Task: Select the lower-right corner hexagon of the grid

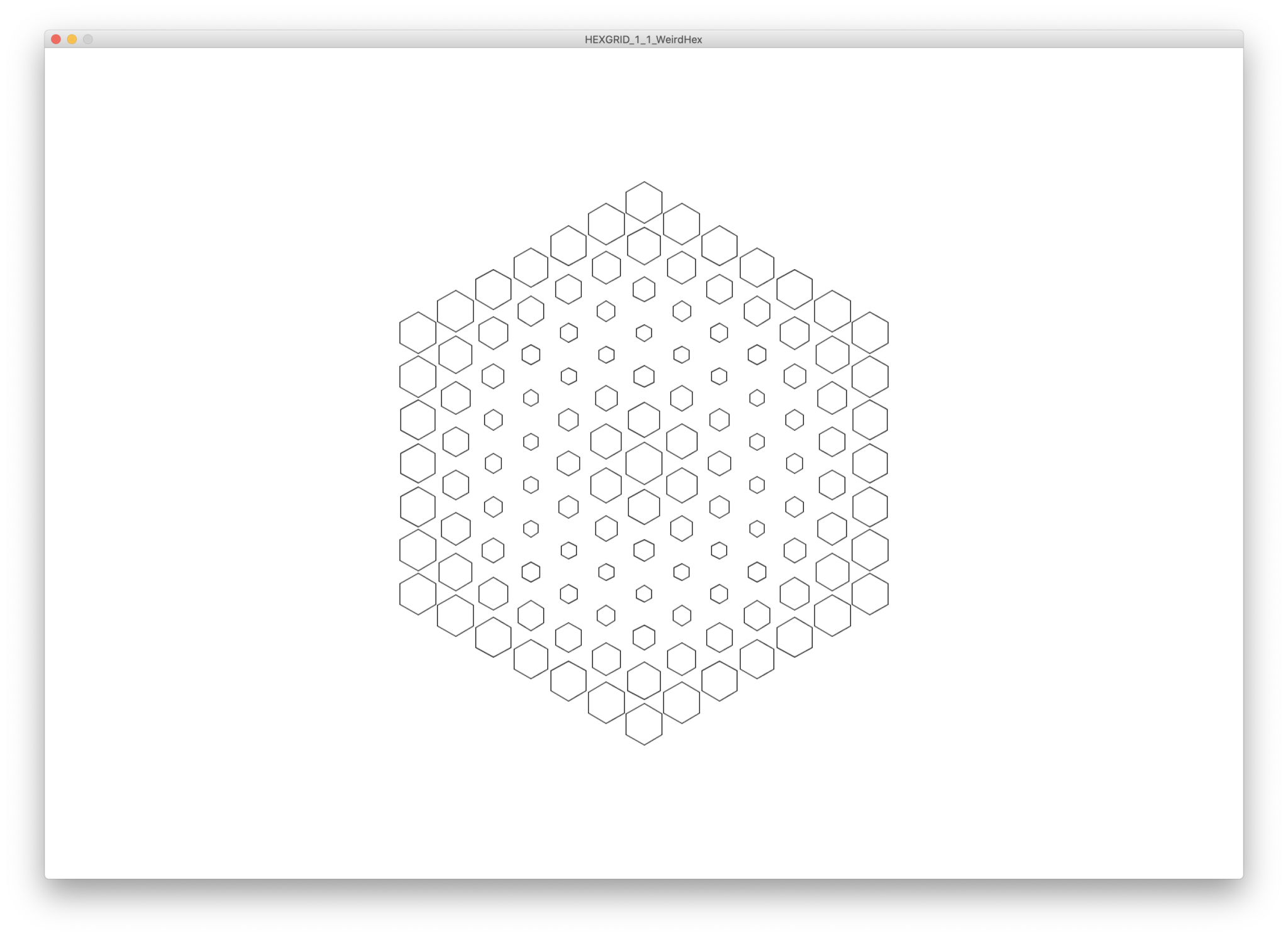Action: coord(870,594)
